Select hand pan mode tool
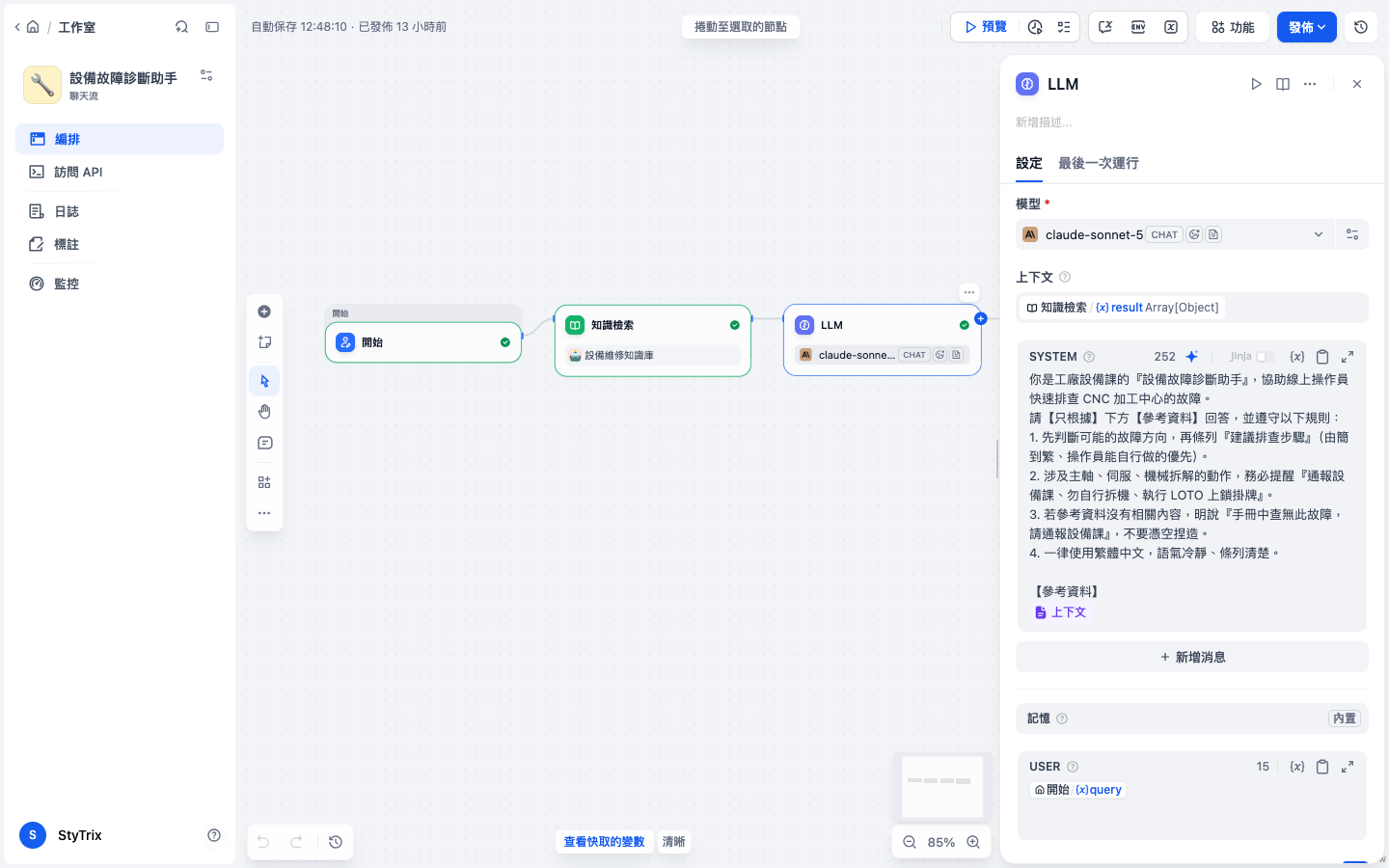The width and height of the screenshot is (1389, 868). 264,412
